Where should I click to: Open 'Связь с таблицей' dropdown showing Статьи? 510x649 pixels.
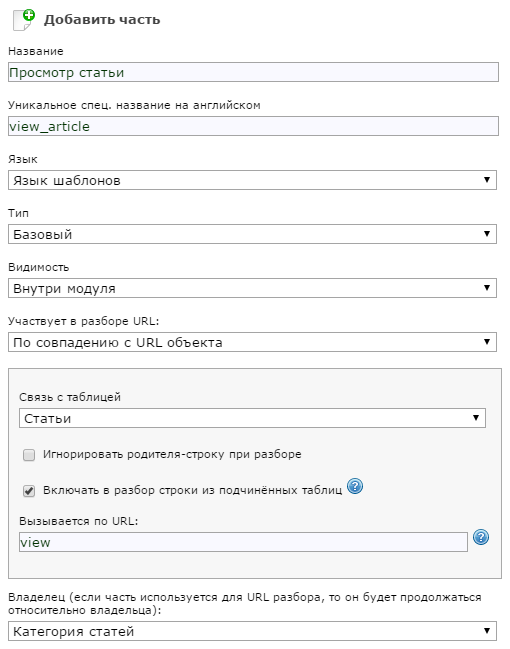pyautogui.click(x=252, y=418)
